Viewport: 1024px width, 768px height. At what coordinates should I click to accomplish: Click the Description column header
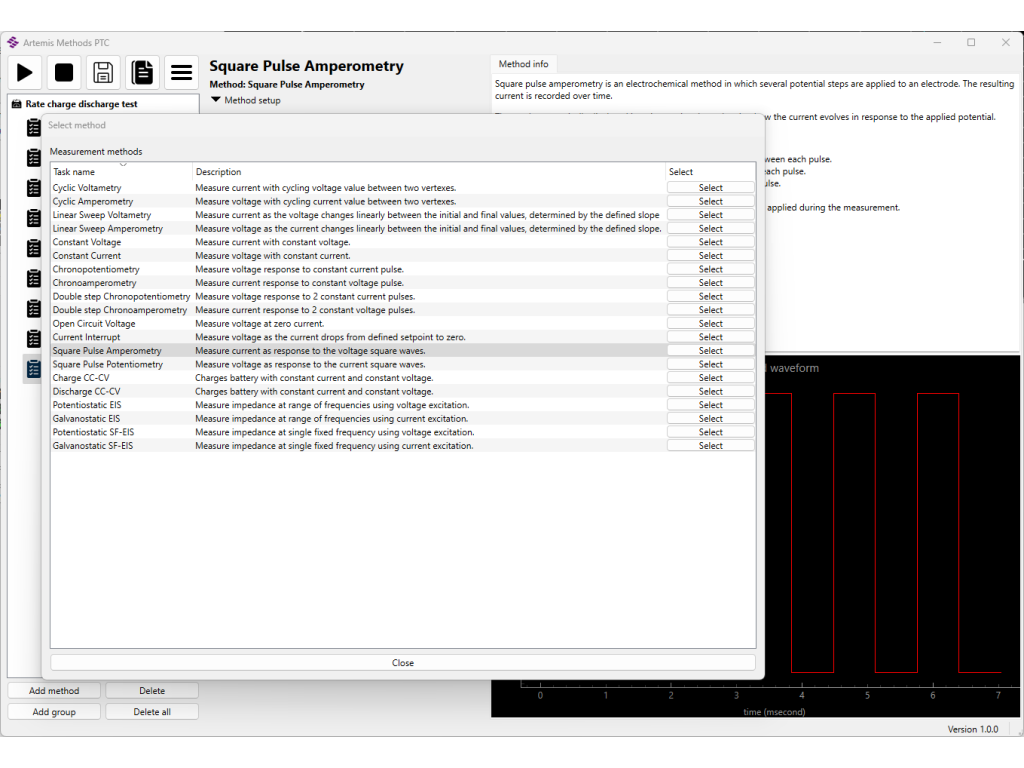pyautogui.click(x=218, y=172)
